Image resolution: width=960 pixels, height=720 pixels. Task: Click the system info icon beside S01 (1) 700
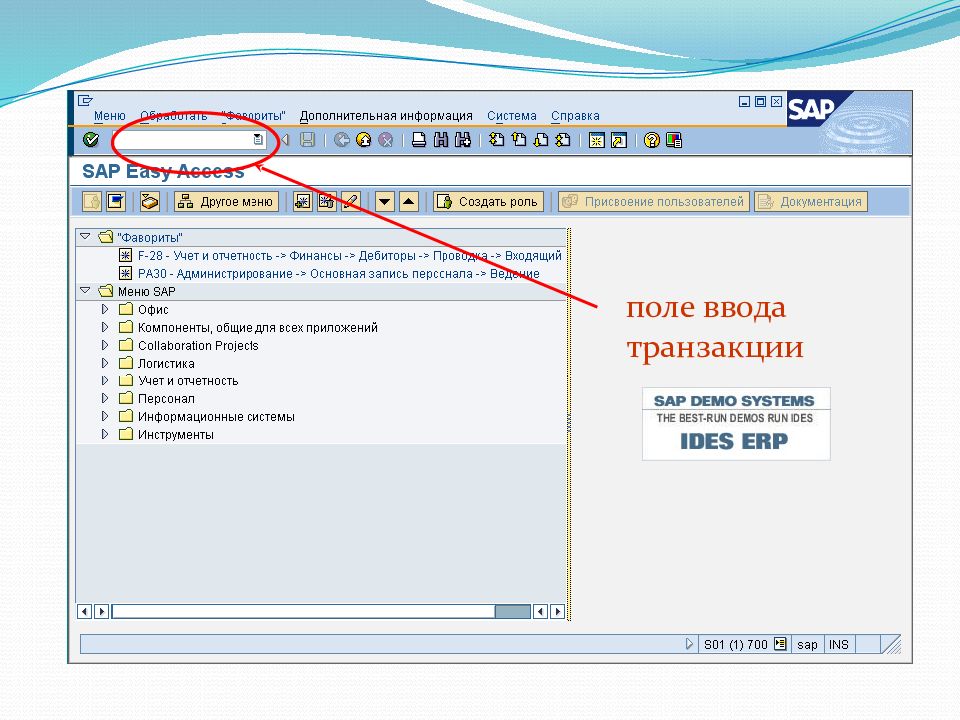(780, 644)
